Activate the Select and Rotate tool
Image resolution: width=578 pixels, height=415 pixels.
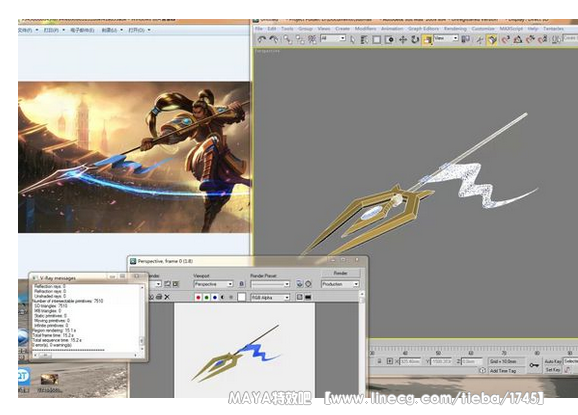pos(415,39)
